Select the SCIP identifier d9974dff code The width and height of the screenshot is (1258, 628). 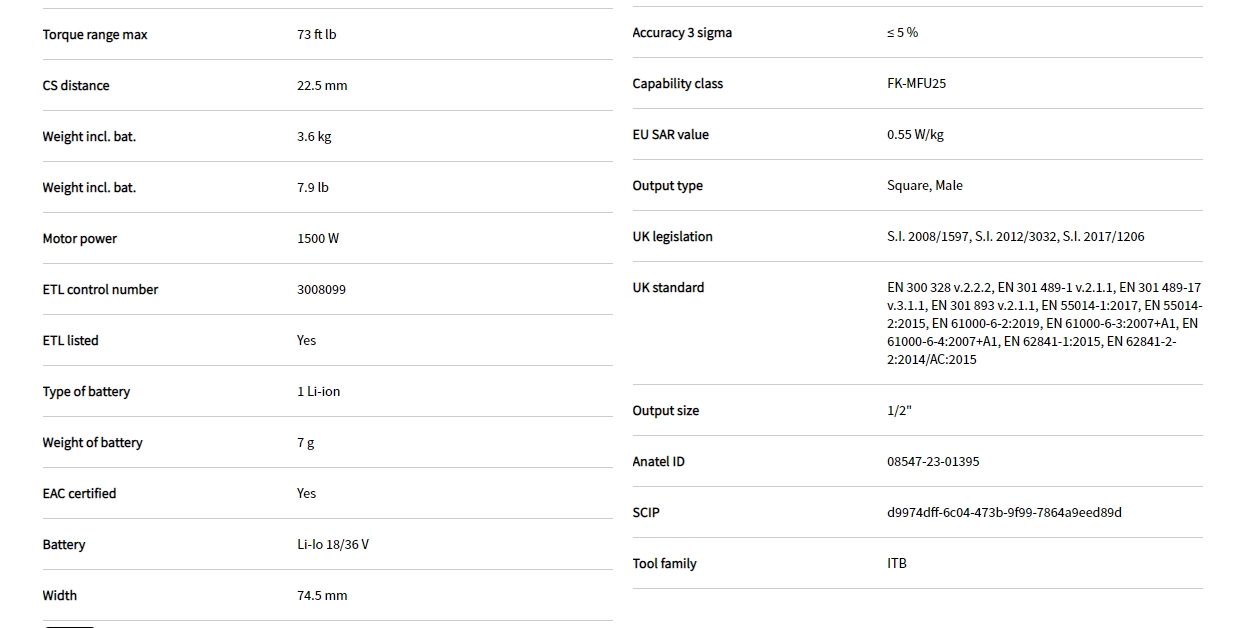point(1004,513)
